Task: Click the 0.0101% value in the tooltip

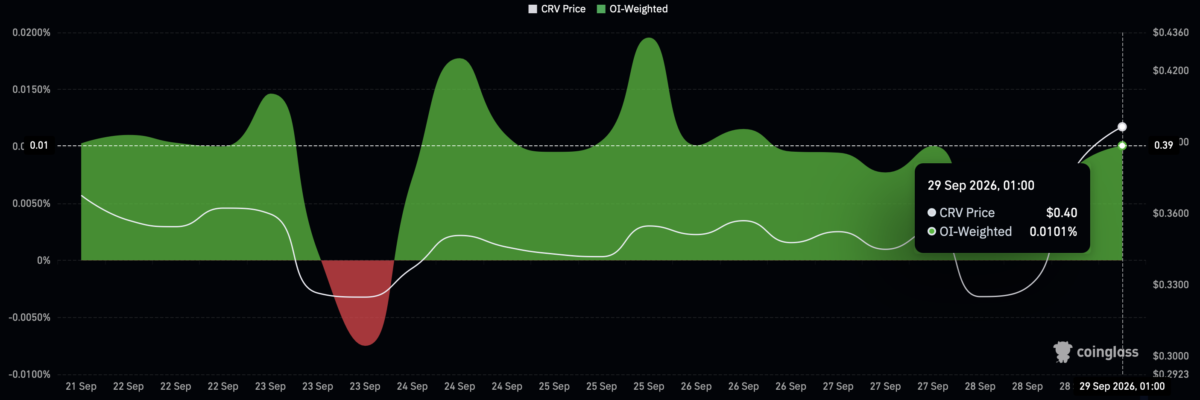Action: pyautogui.click(x=1052, y=232)
